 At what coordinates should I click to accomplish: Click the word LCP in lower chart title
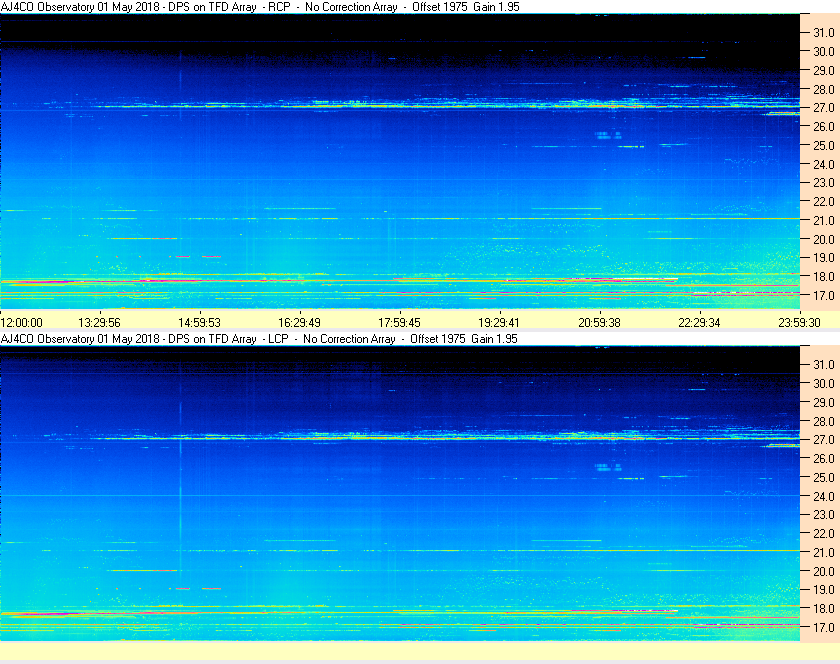pyautogui.click(x=278, y=339)
